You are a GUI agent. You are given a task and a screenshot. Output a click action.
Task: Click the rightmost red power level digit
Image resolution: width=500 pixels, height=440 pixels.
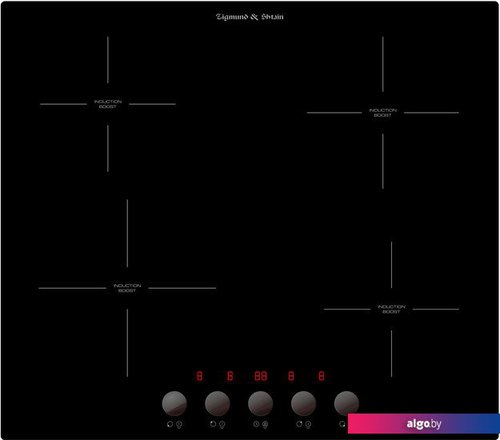pyautogui.click(x=321, y=376)
